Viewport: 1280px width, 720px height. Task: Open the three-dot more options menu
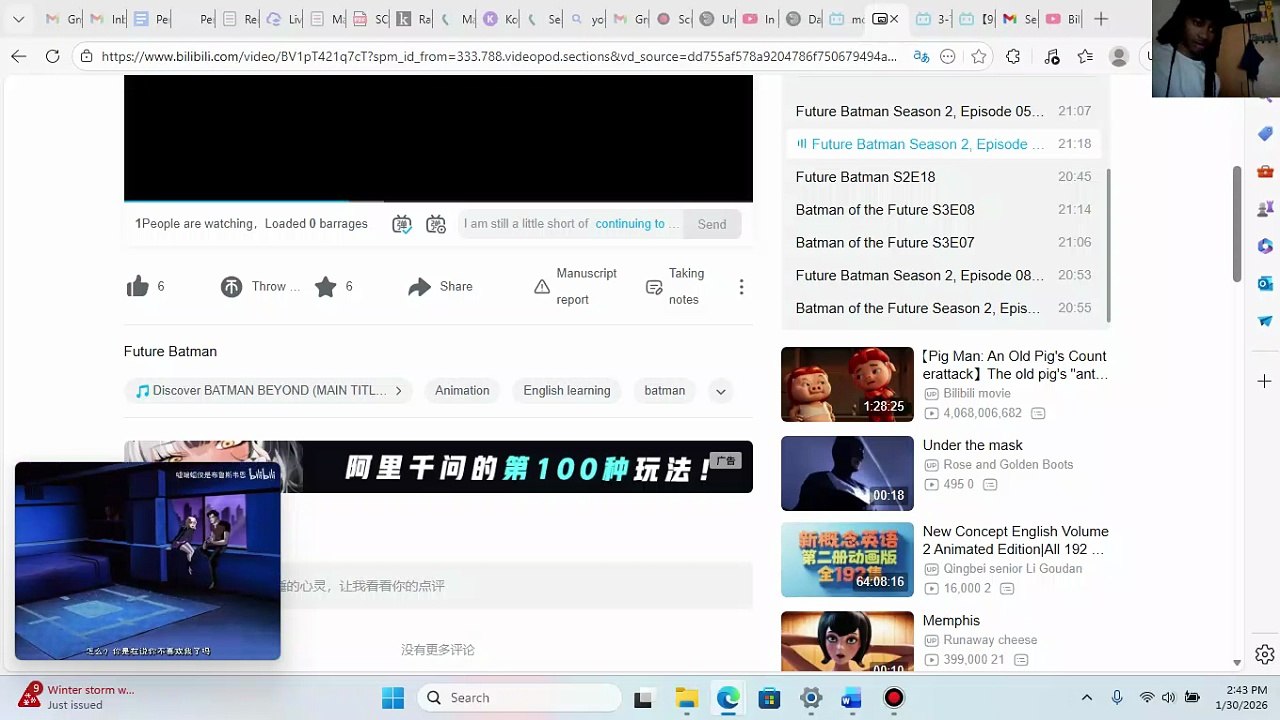[741, 287]
